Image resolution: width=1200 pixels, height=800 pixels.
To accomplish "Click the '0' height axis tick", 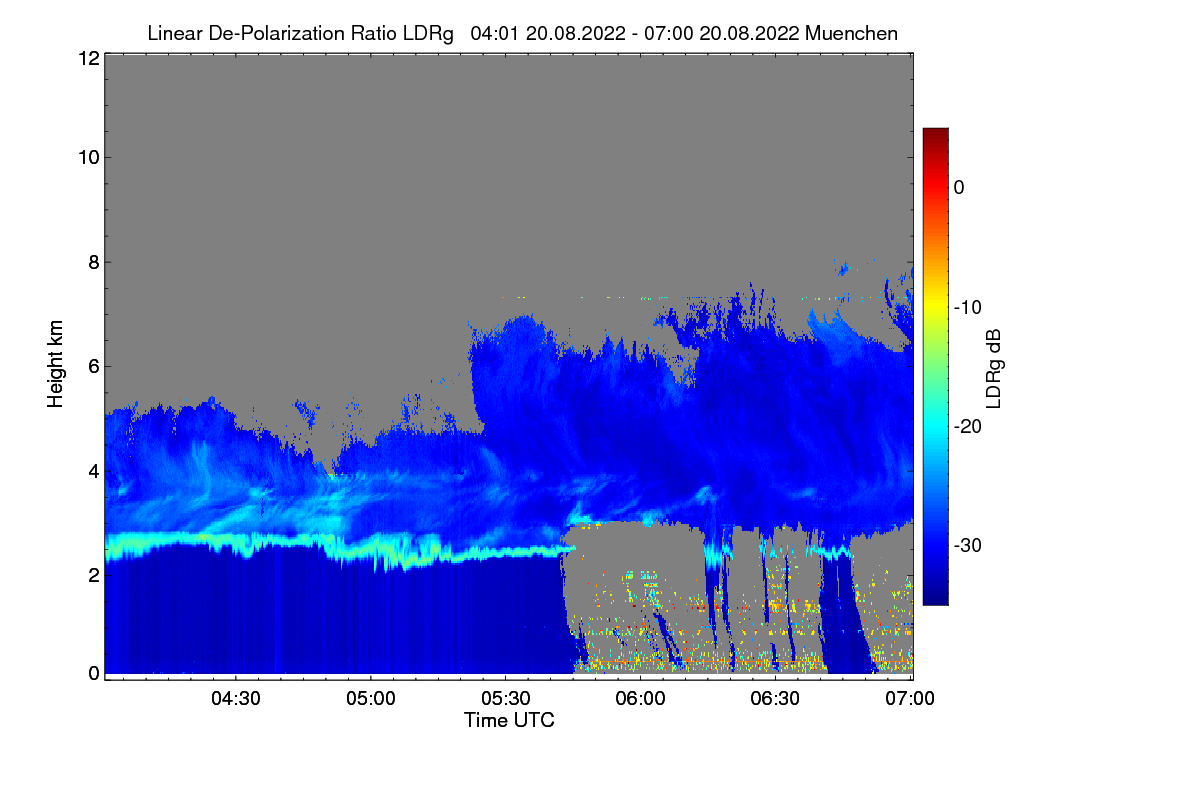I will (x=93, y=673).
